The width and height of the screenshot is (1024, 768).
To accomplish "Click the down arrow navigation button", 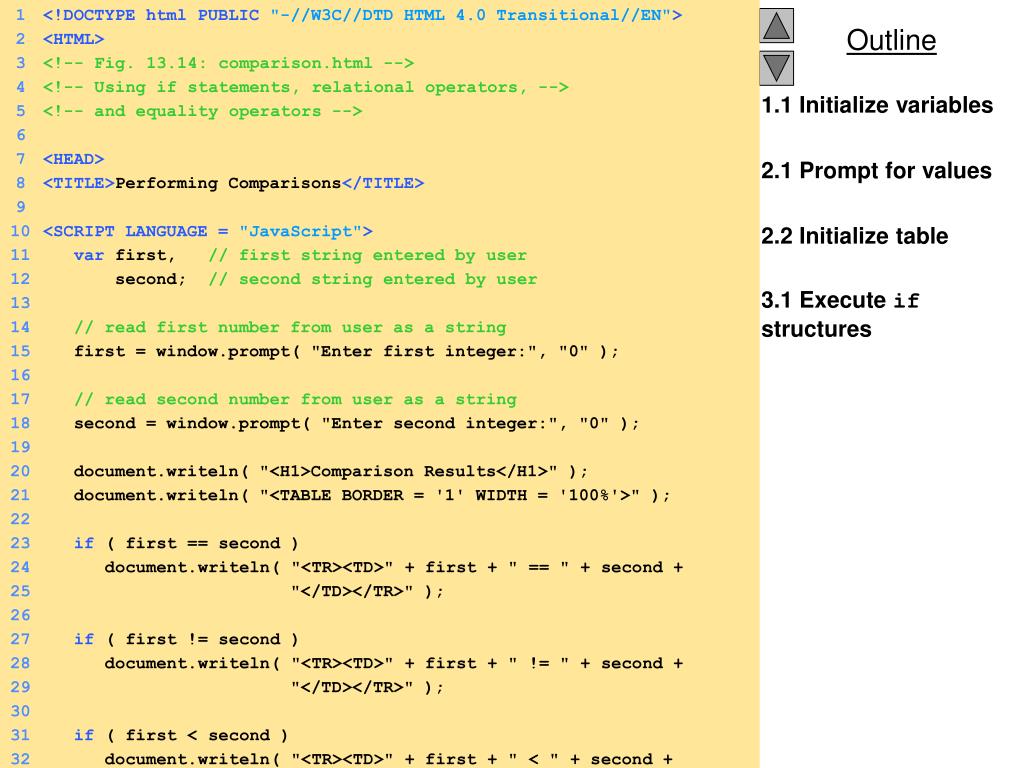I will tap(776, 69).
